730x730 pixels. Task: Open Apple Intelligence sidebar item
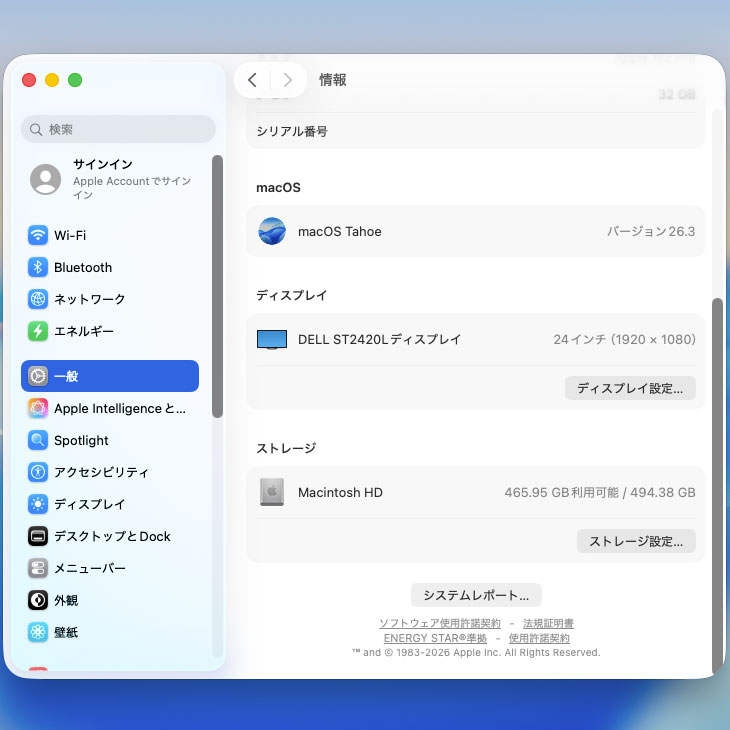(119, 408)
